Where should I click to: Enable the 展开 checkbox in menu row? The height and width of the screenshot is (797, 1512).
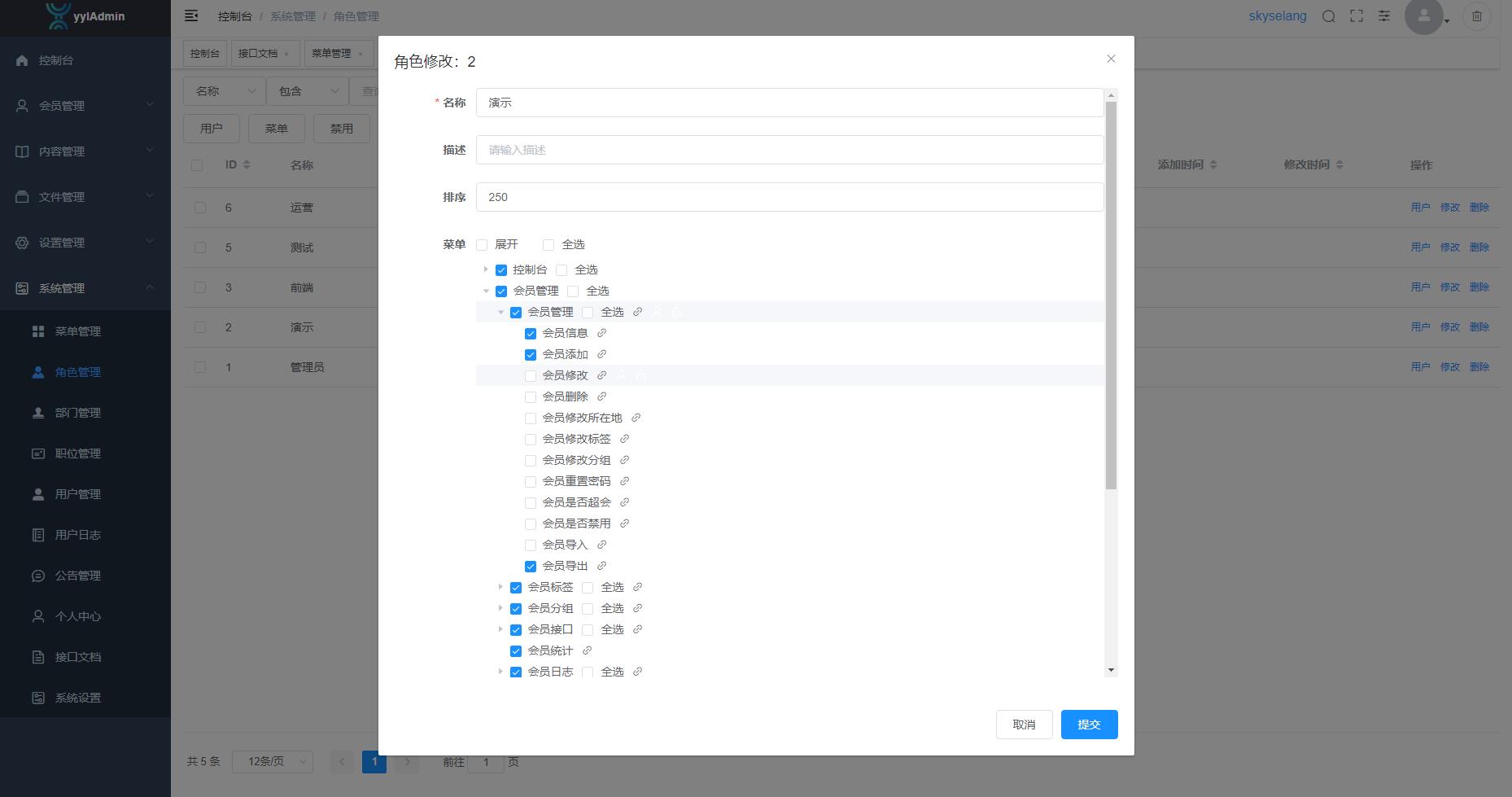point(482,245)
